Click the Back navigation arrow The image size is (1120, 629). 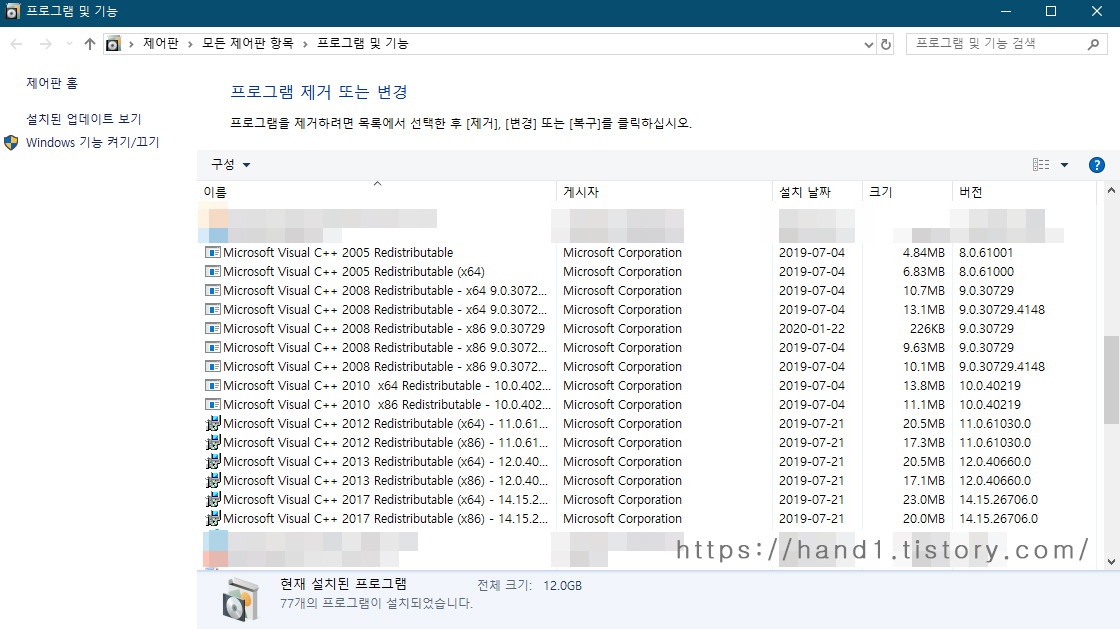[16, 44]
